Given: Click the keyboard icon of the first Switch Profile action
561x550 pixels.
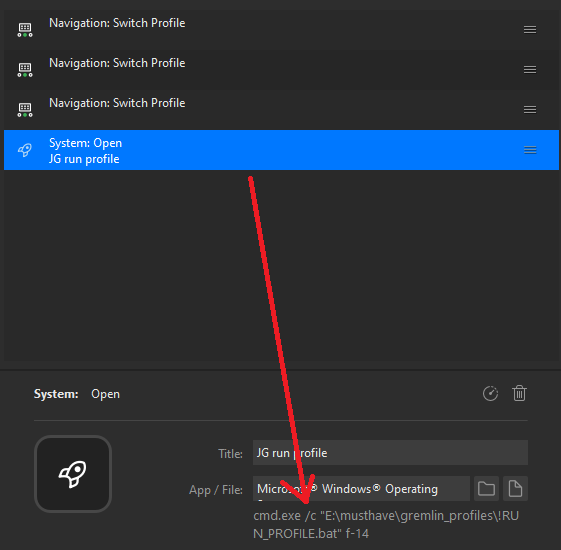Looking at the screenshot, I should pyautogui.click(x=25, y=30).
